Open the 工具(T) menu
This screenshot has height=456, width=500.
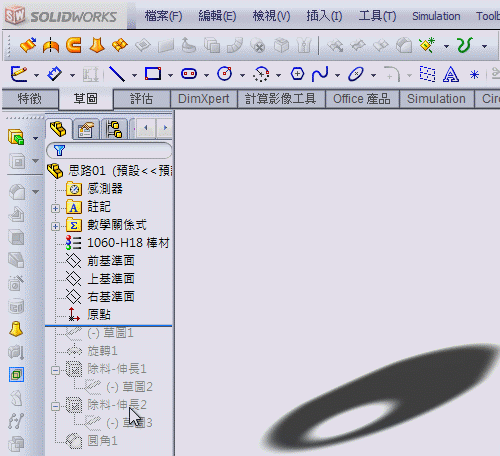click(x=377, y=16)
